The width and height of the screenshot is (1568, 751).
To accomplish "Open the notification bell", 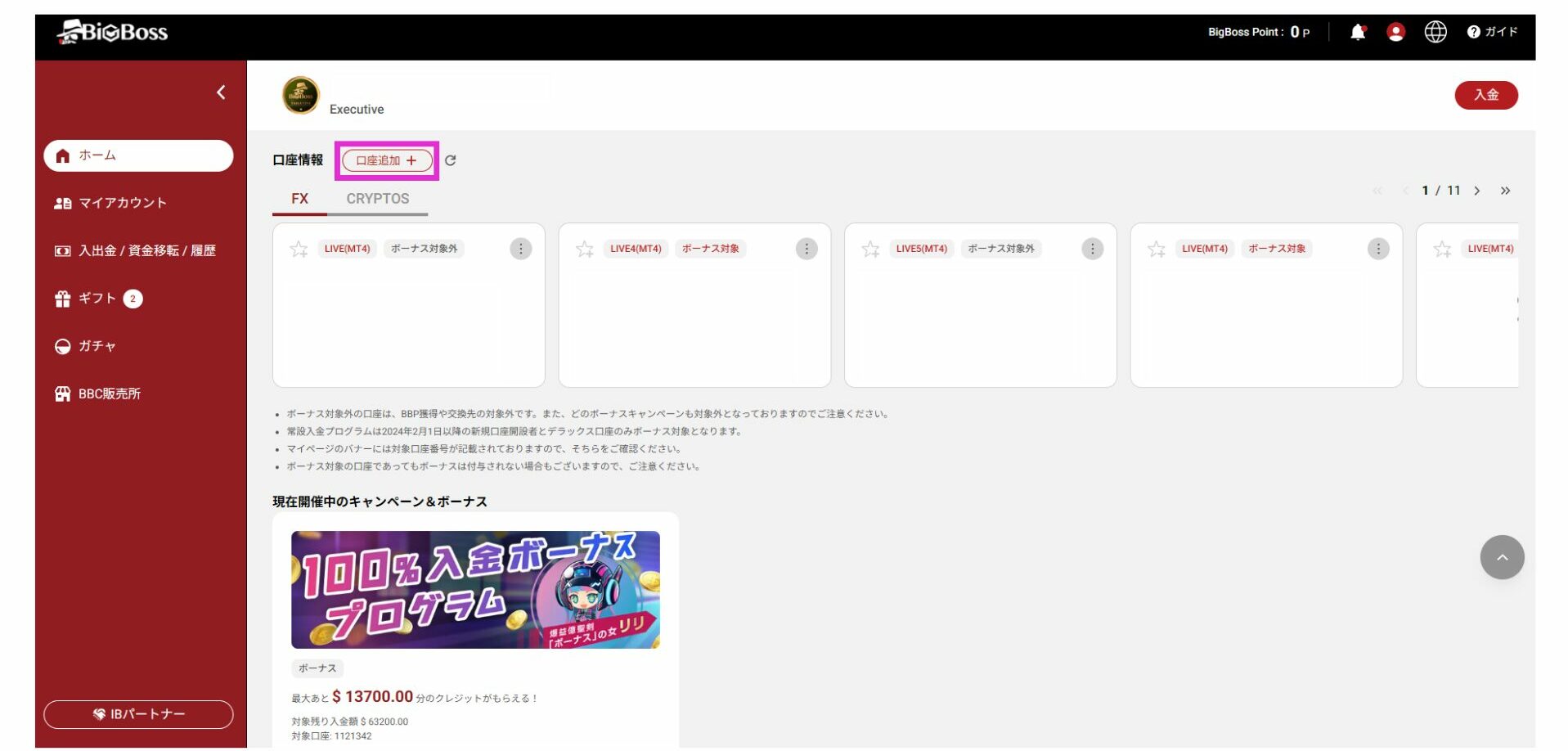I will coord(1358,33).
